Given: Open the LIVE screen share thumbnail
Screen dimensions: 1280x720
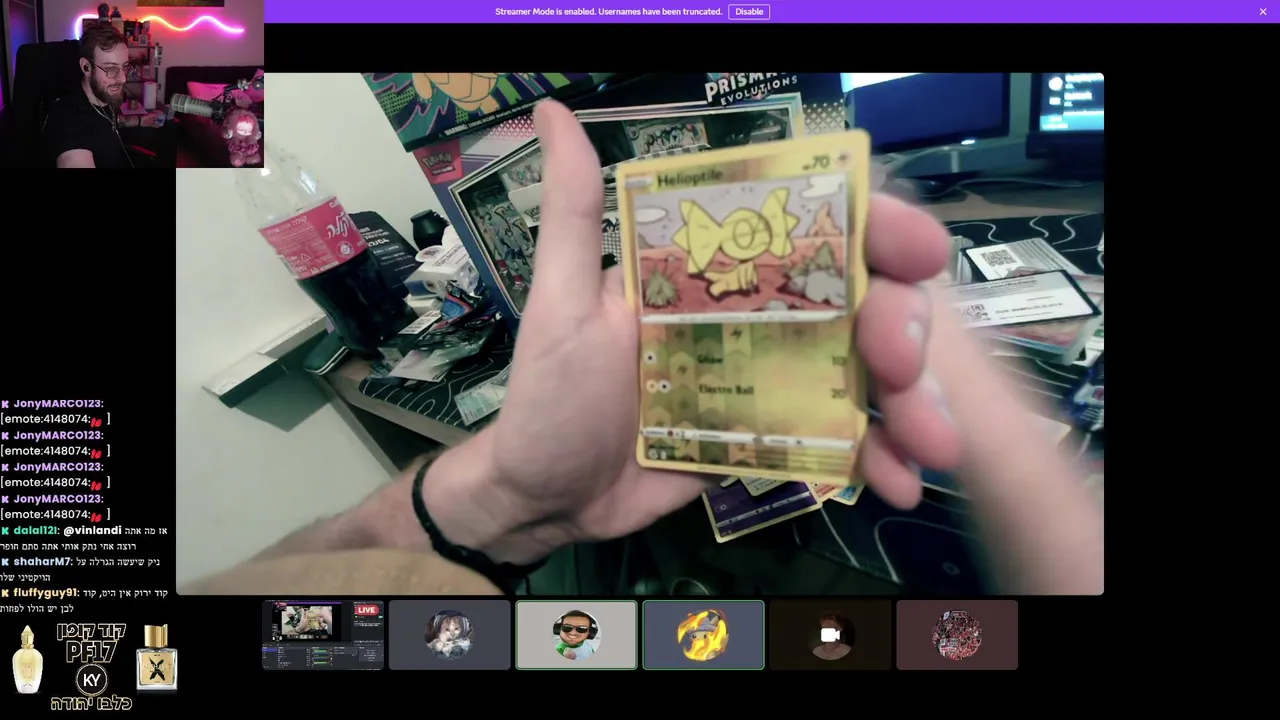Looking at the screenshot, I should coord(323,635).
